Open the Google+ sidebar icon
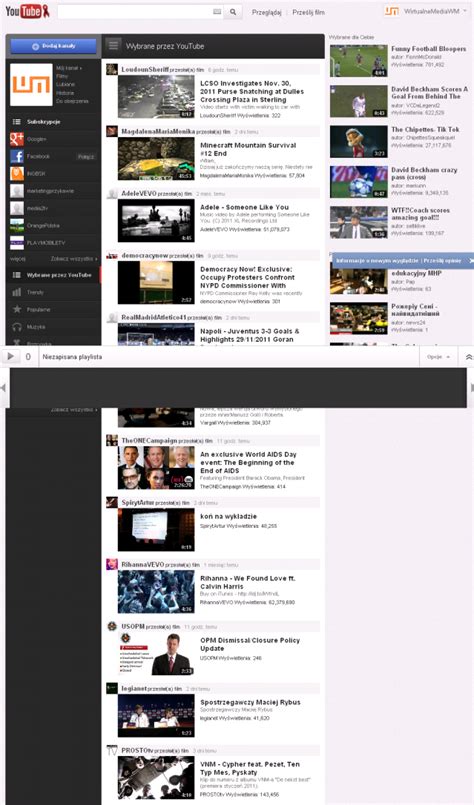Viewport: 474px width, 805px height. (x=17, y=139)
